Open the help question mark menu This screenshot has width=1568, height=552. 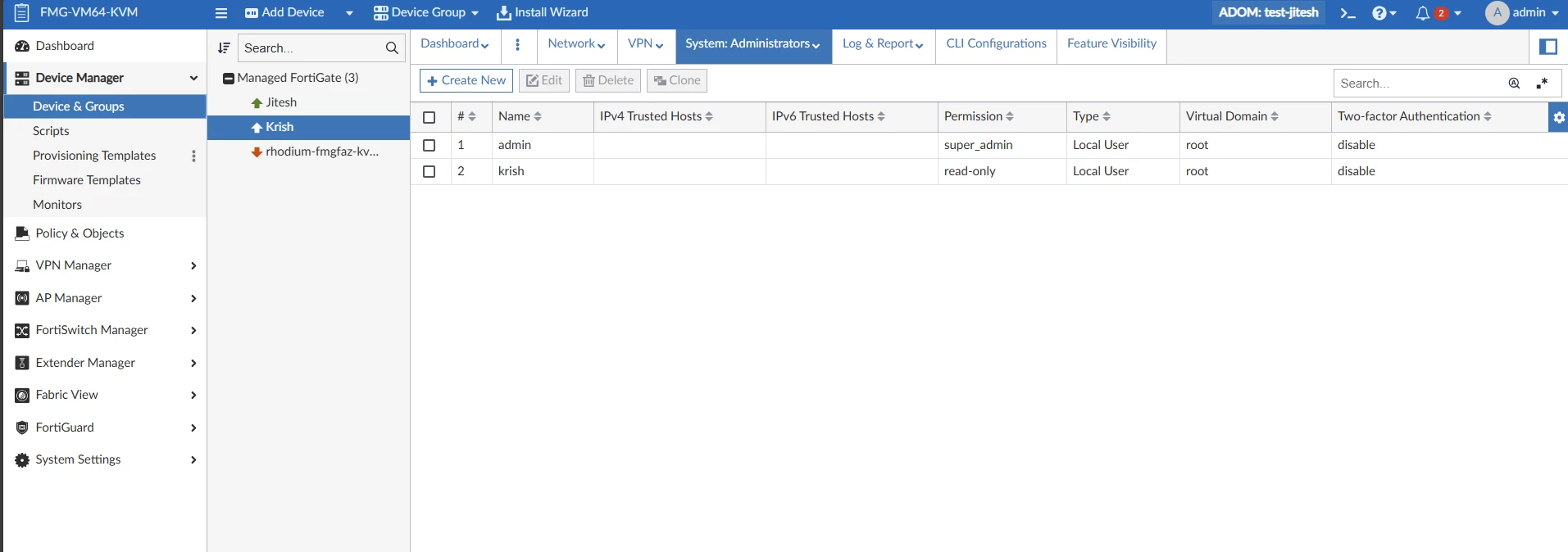pos(1384,13)
